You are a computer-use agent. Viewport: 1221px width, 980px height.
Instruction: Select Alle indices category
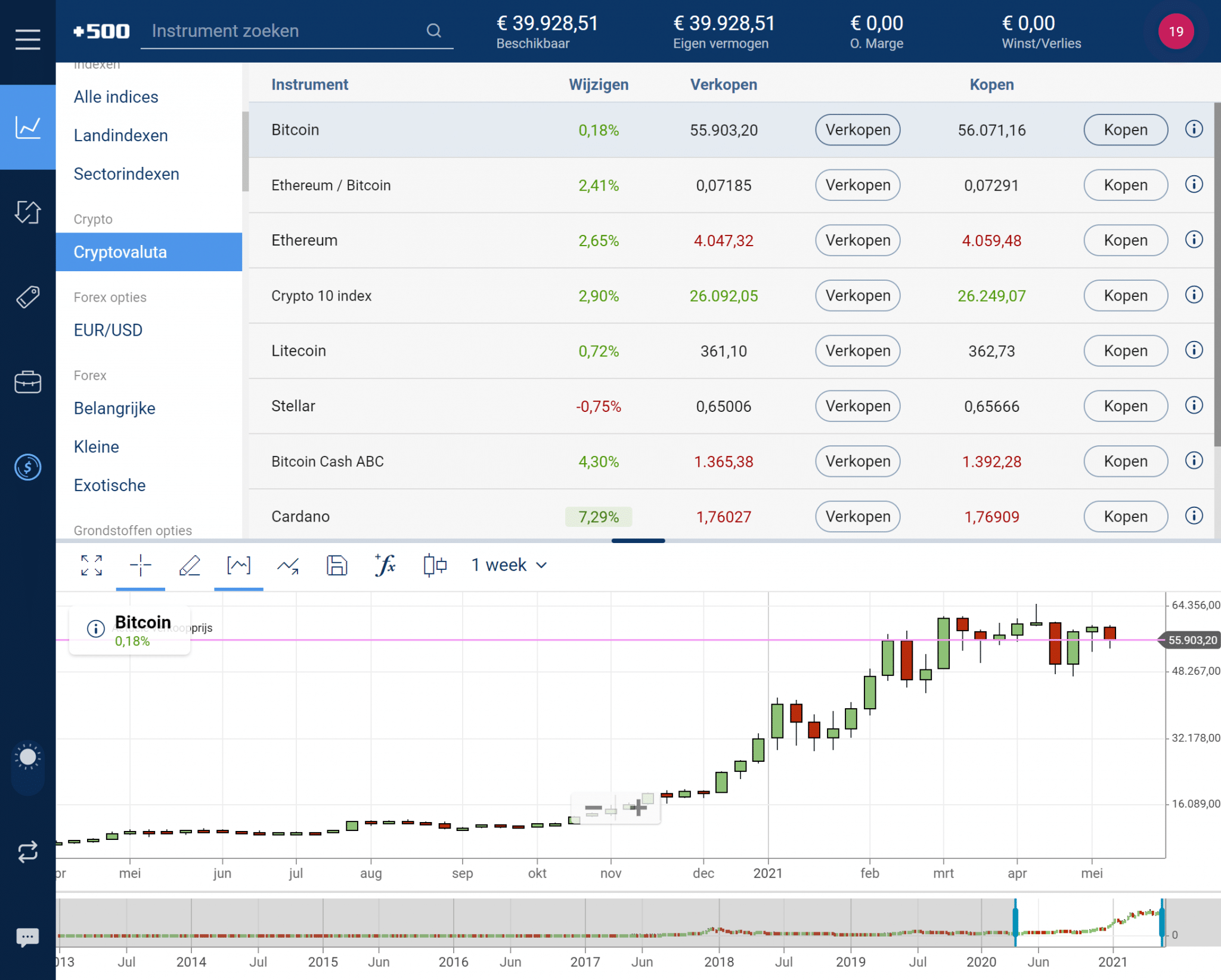tap(149, 97)
